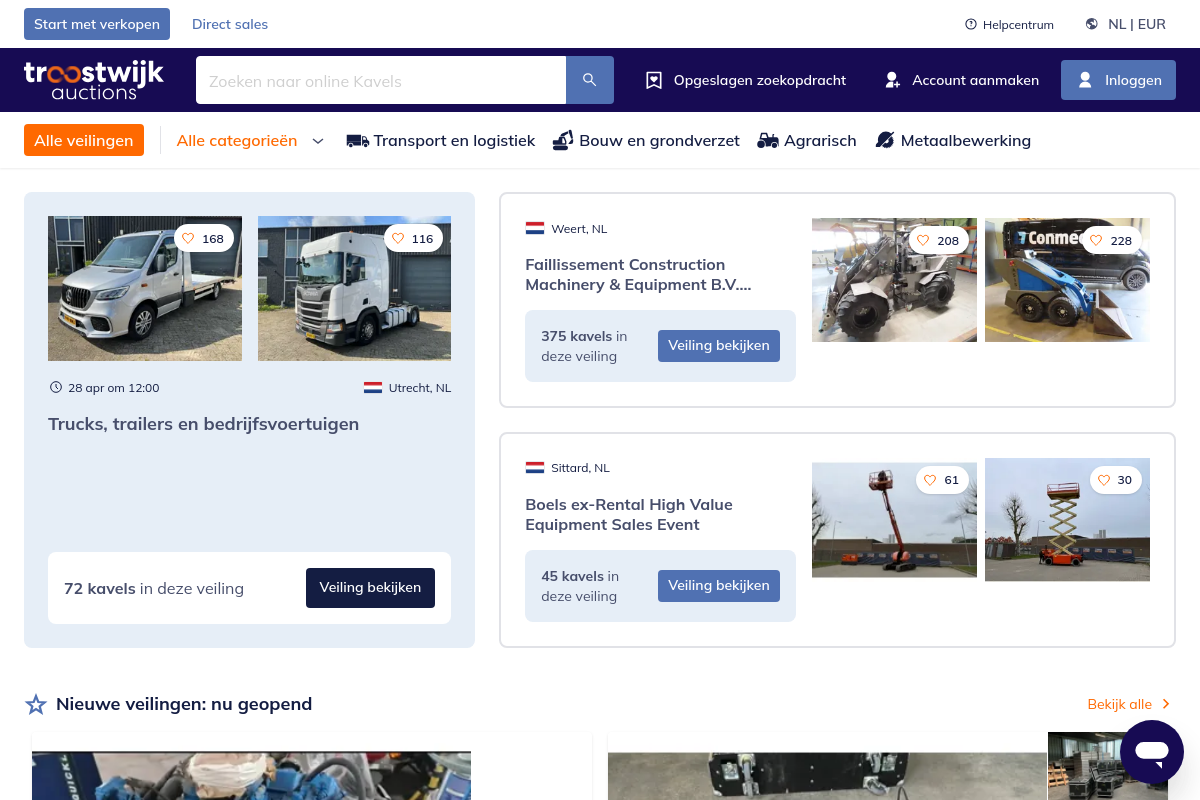Open the Faillissement Construction Machinery auction link
1200x800 pixels.
point(638,275)
